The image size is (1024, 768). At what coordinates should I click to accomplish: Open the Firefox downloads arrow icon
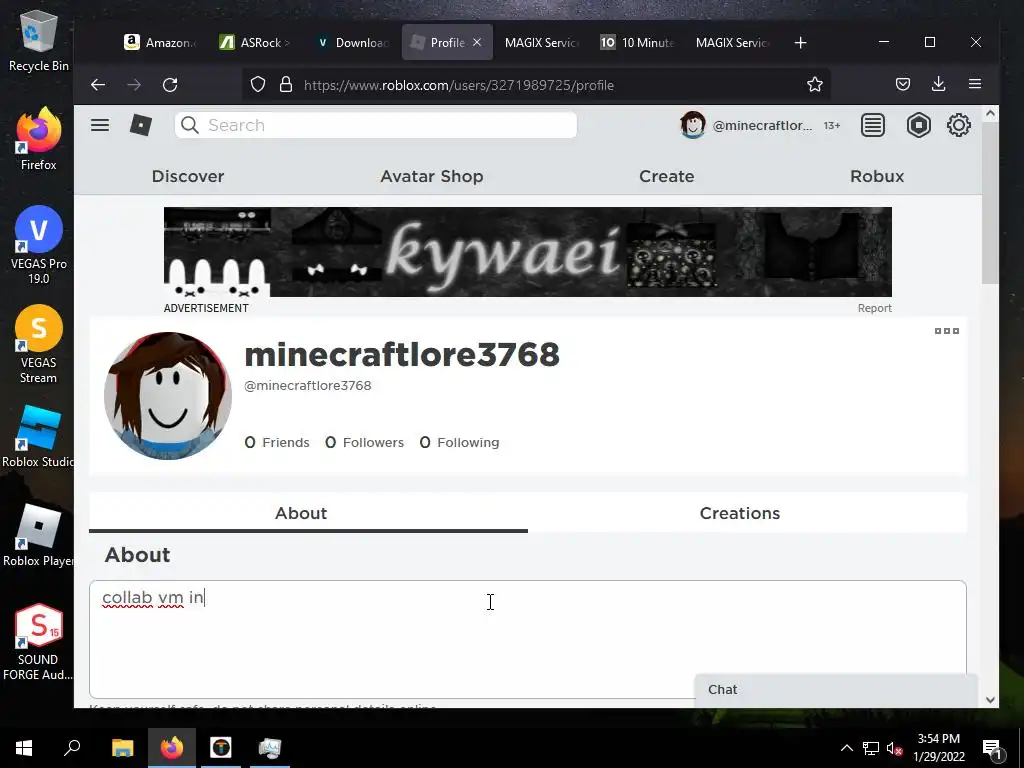[x=938, y=84]
